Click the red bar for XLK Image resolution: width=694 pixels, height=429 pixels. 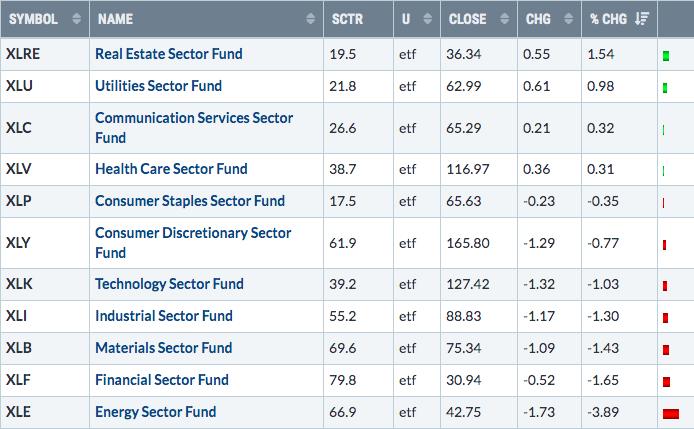(664, 286)
